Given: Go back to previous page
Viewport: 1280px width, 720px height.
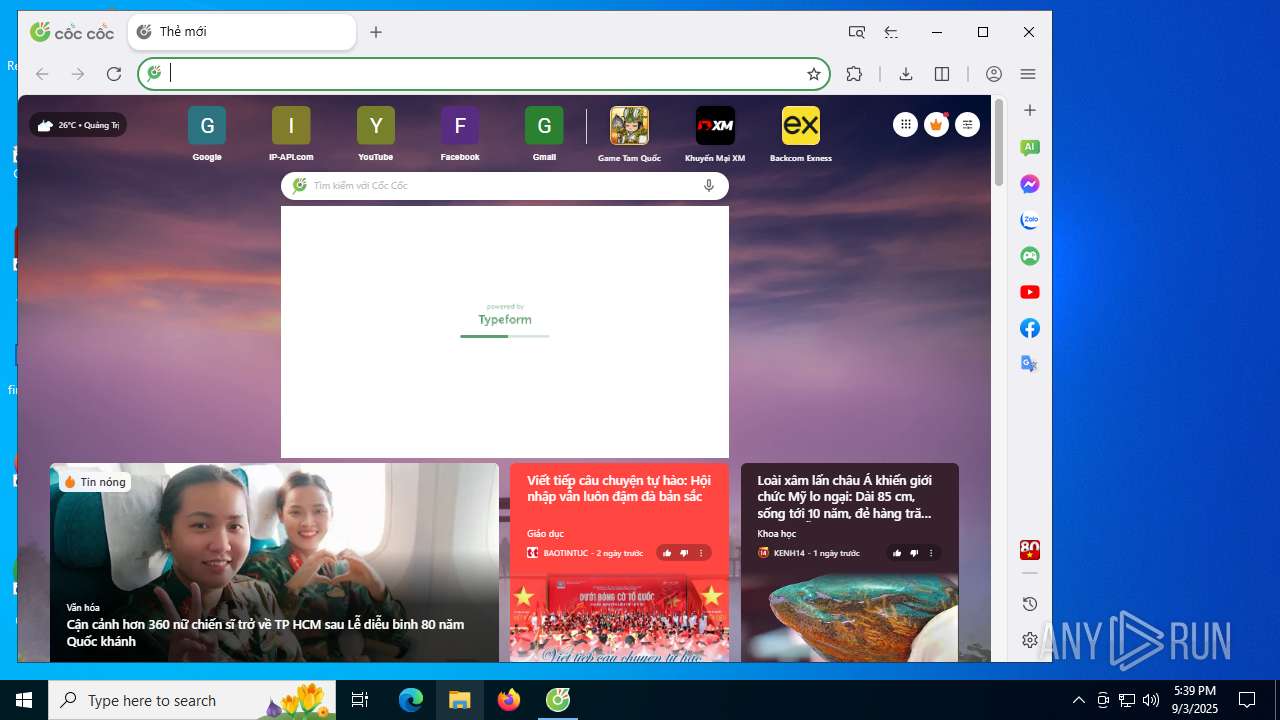Looking at the screenshot, I should pos(42,74).
